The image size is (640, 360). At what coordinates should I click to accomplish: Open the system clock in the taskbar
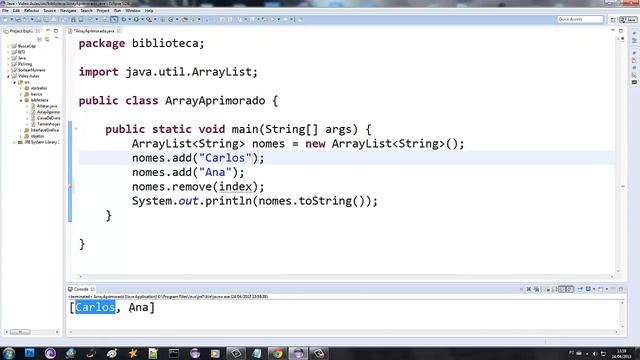621,353
